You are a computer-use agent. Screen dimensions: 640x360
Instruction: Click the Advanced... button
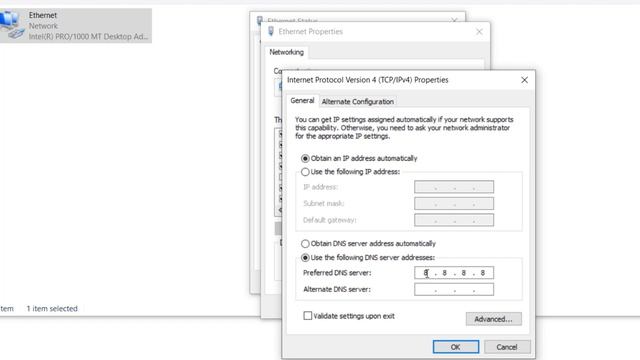(493, 319)
